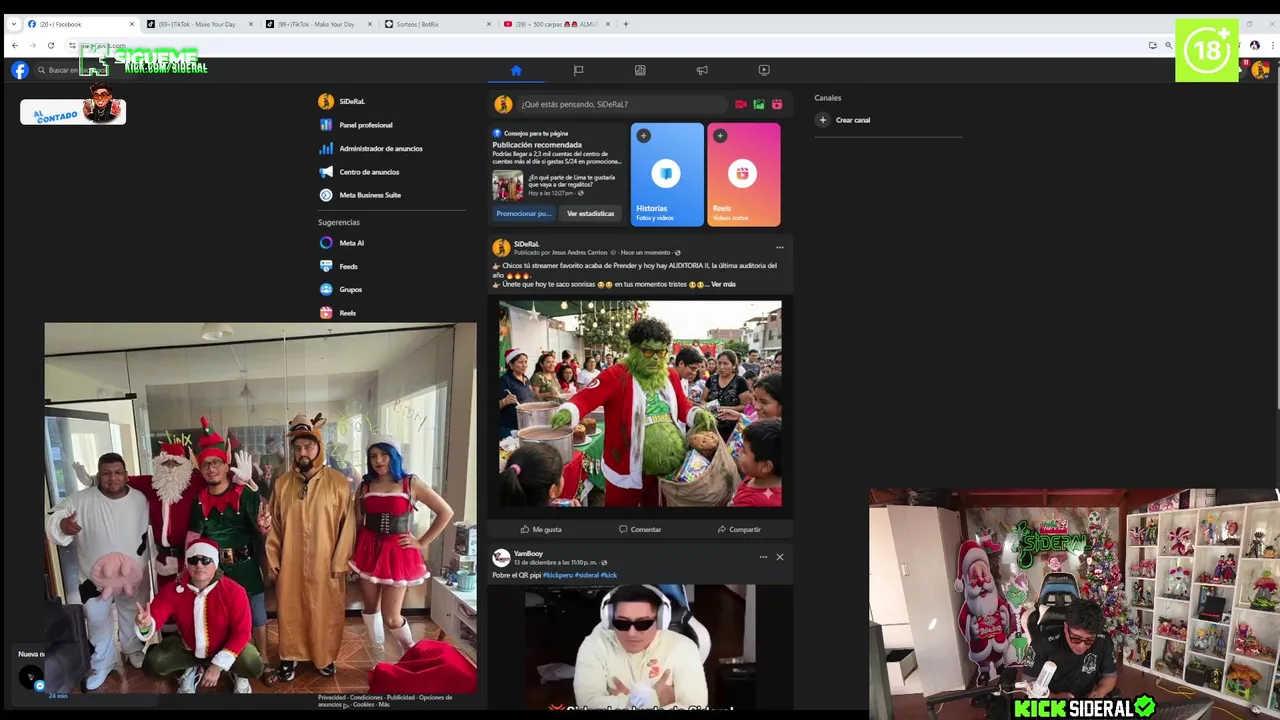Expand post text with Ver más
This screenshot has width=1280, height=720.
click(x=723, y=284)
